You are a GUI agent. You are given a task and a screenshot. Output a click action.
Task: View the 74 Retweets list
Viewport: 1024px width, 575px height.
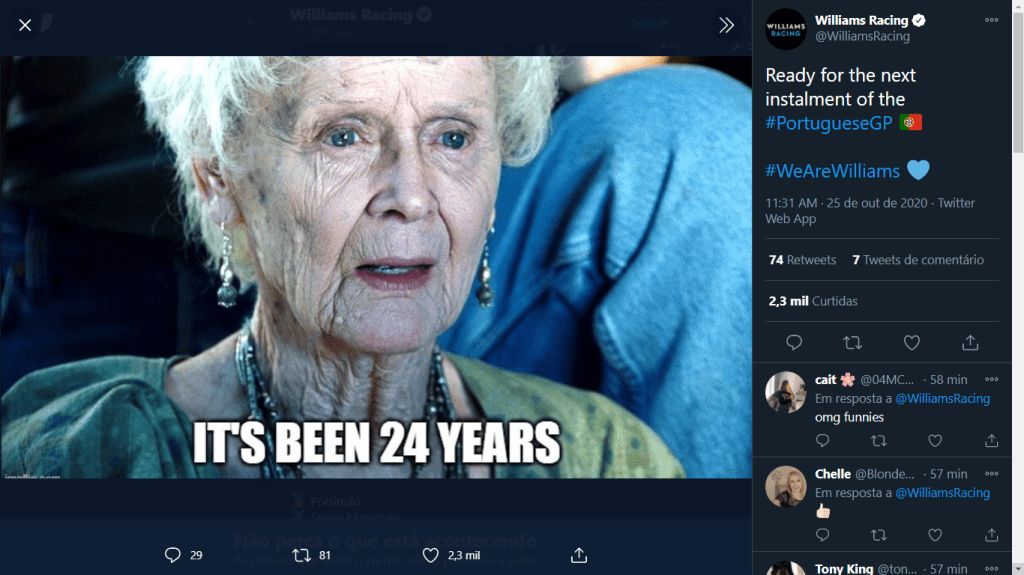[x=802, y=260]
